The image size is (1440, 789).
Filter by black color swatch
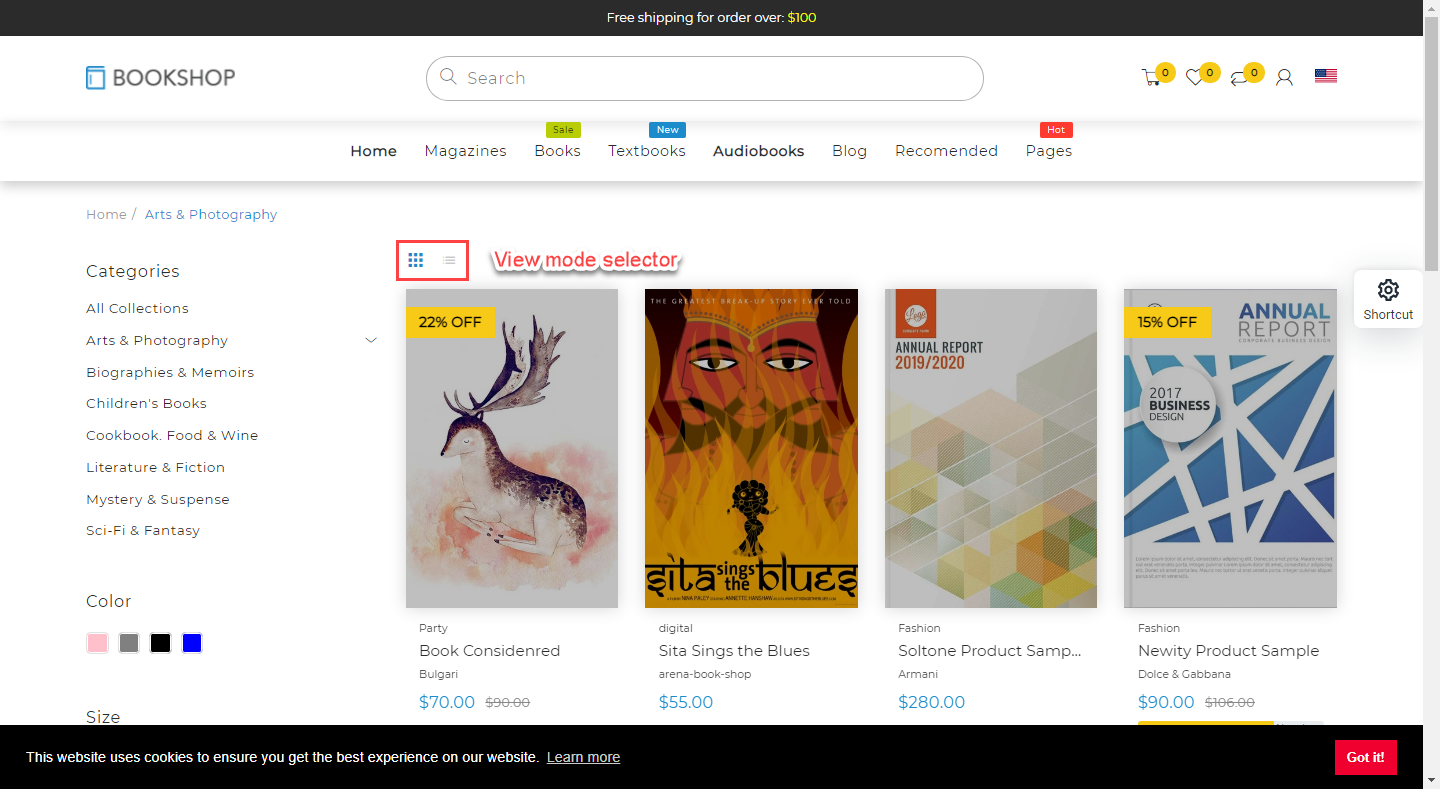click(x=161, y=643)
